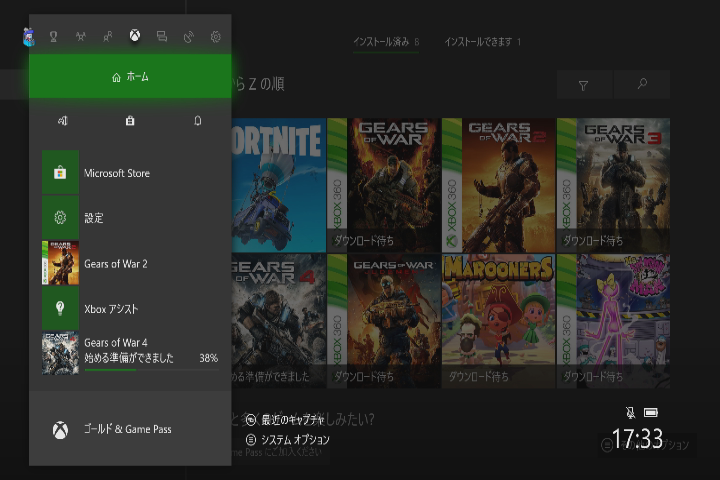Switch to インストールできます tab
The width and height of the screenshot is (720, 480).
[482, 42]
